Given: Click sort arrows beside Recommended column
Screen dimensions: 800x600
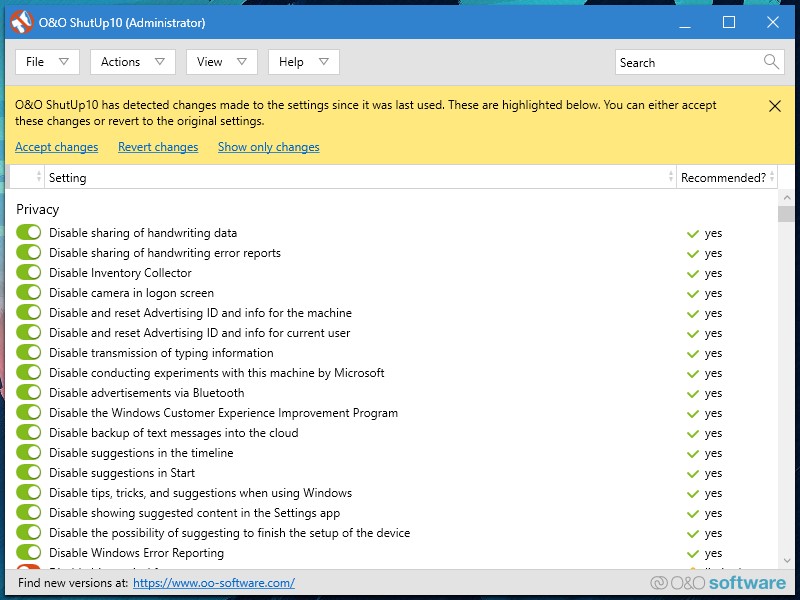Looking at the screenshot, I should 773,177.
